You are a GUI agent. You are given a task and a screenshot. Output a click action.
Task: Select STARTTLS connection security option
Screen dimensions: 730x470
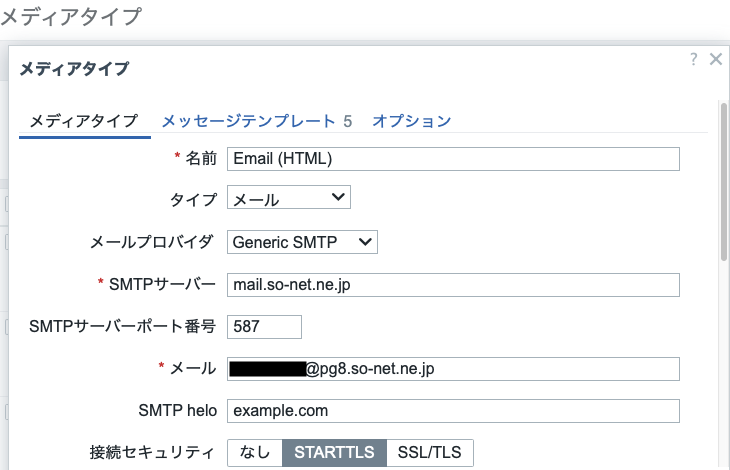(334, 452)
